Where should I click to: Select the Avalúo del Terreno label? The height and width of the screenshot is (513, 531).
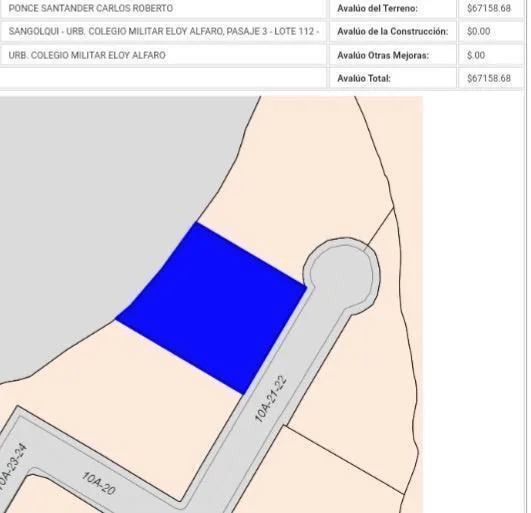(x=377, y=8)
